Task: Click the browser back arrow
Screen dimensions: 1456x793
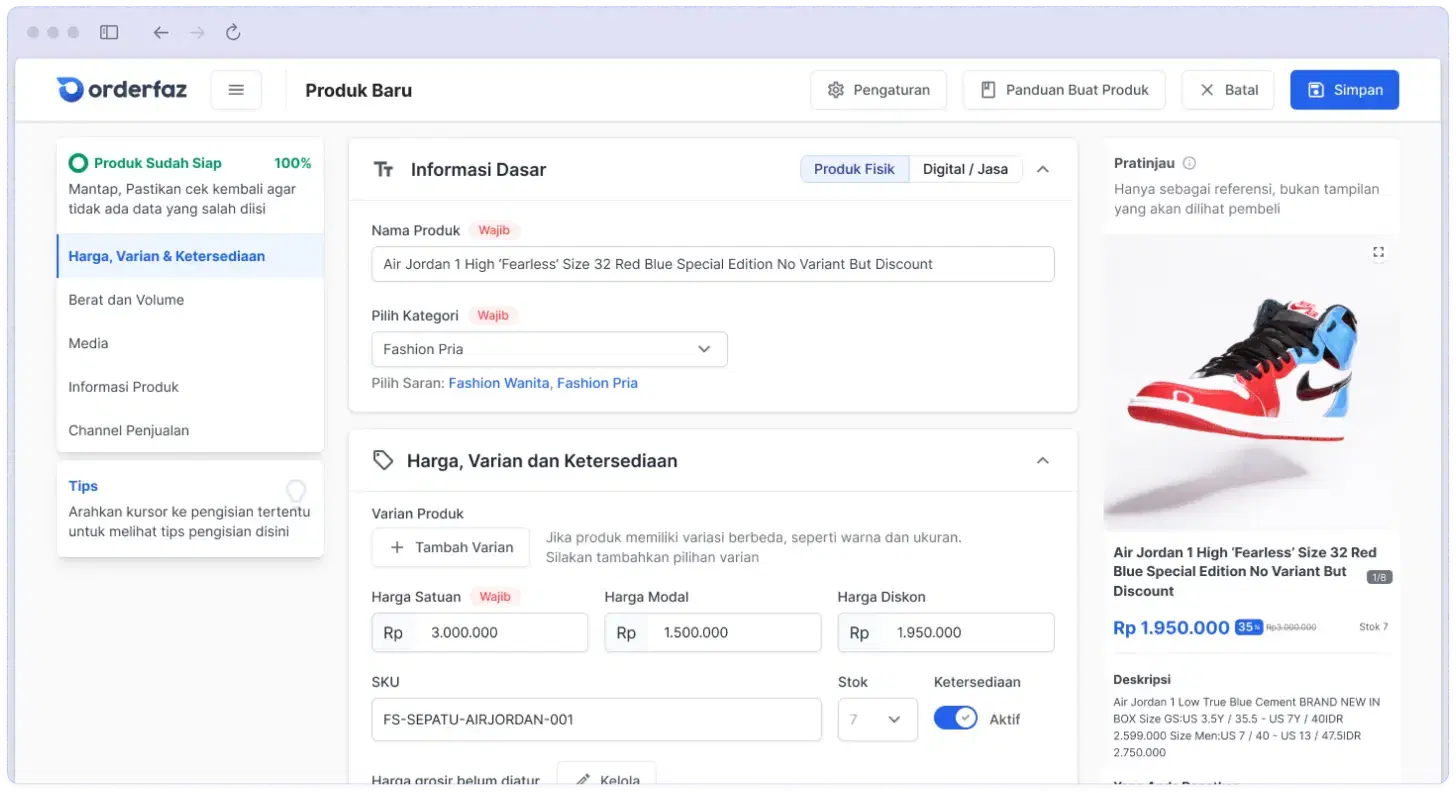Action: click(161, 33)
